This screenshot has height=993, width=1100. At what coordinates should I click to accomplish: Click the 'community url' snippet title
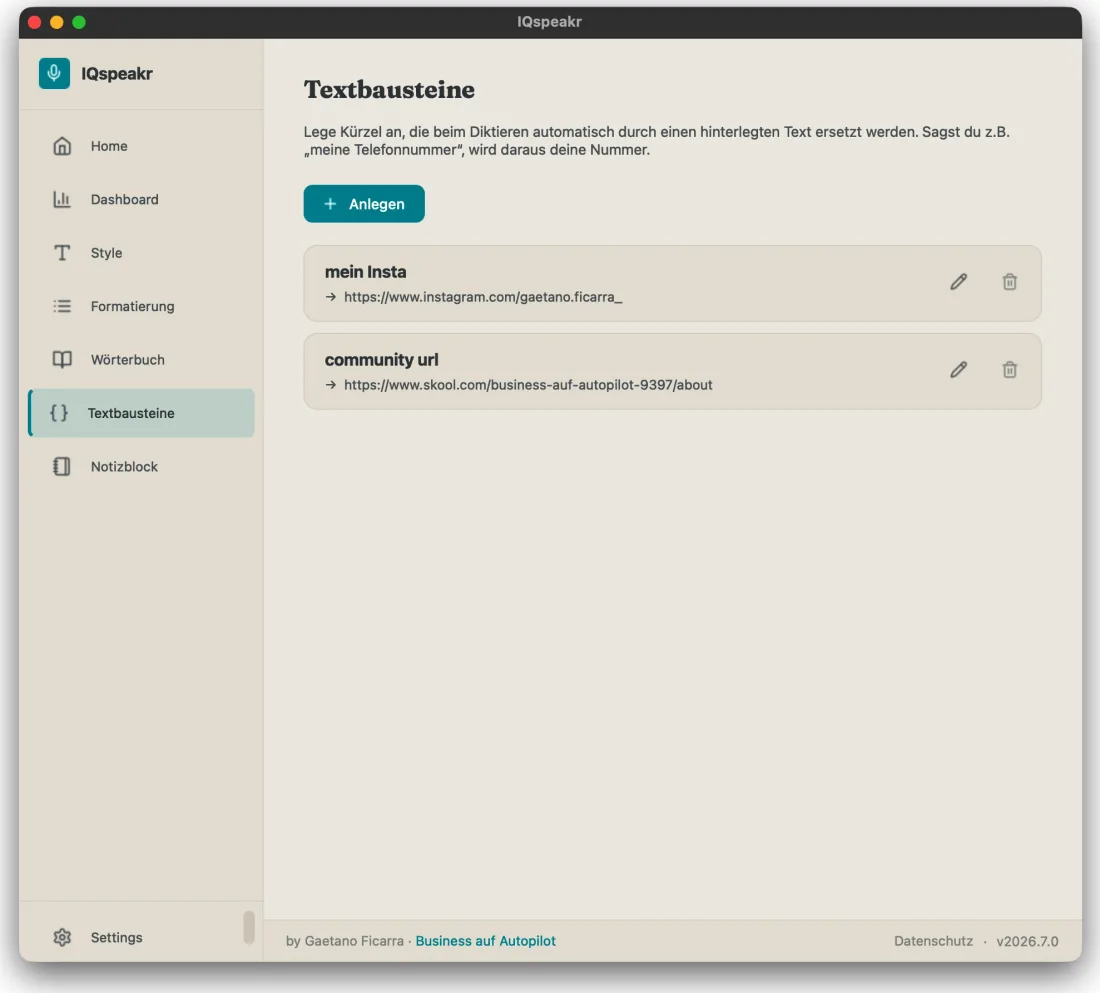[381, 359]
